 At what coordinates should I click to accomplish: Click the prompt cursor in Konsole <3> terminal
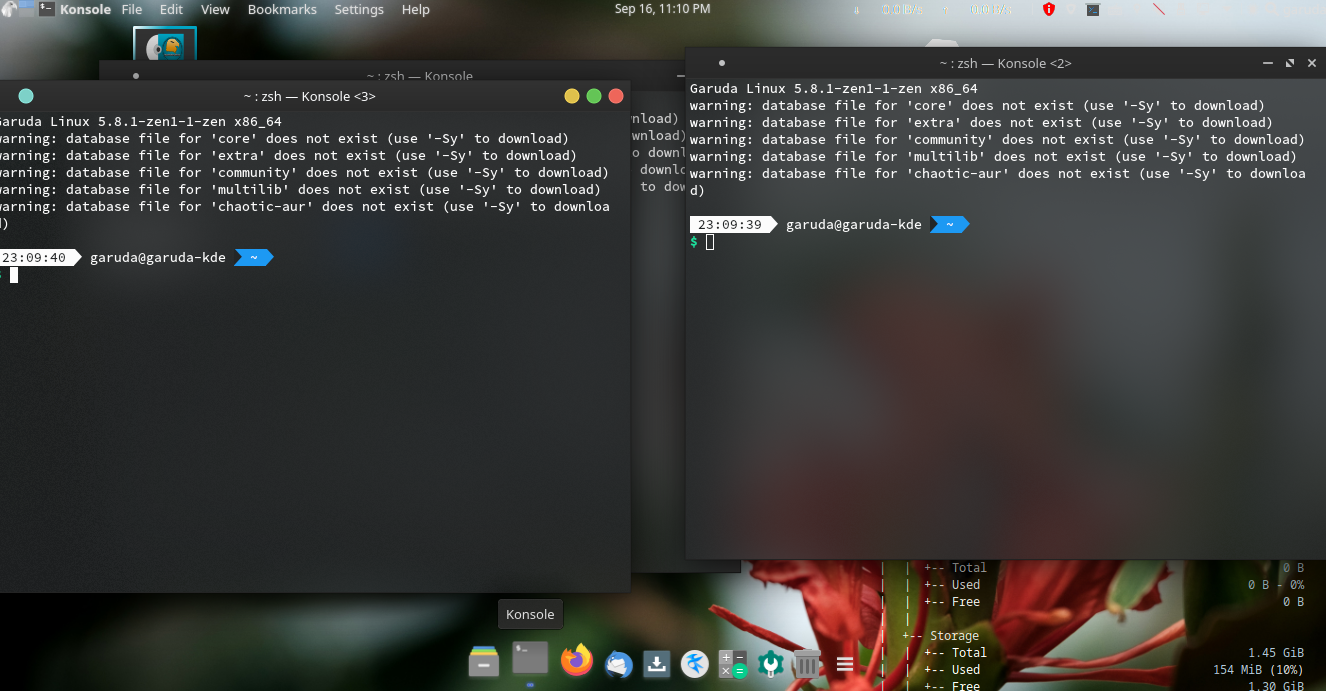click(14, 275)
